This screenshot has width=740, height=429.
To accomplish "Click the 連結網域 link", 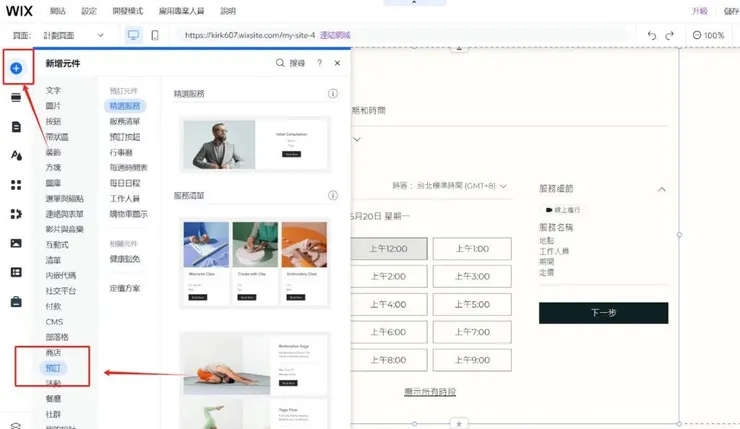I will 335,35.
